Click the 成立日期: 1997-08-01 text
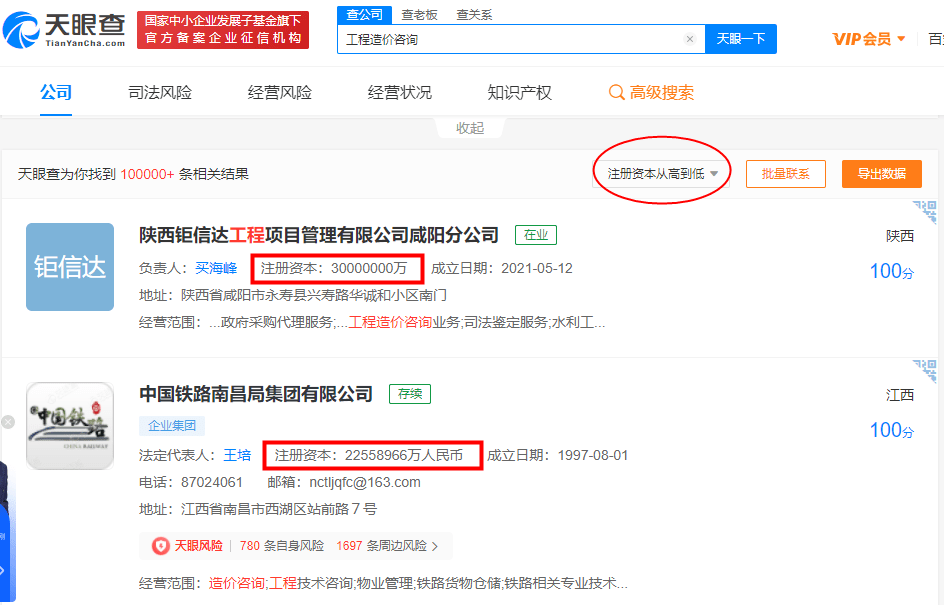The image size is (944, 605). [557, 455]
